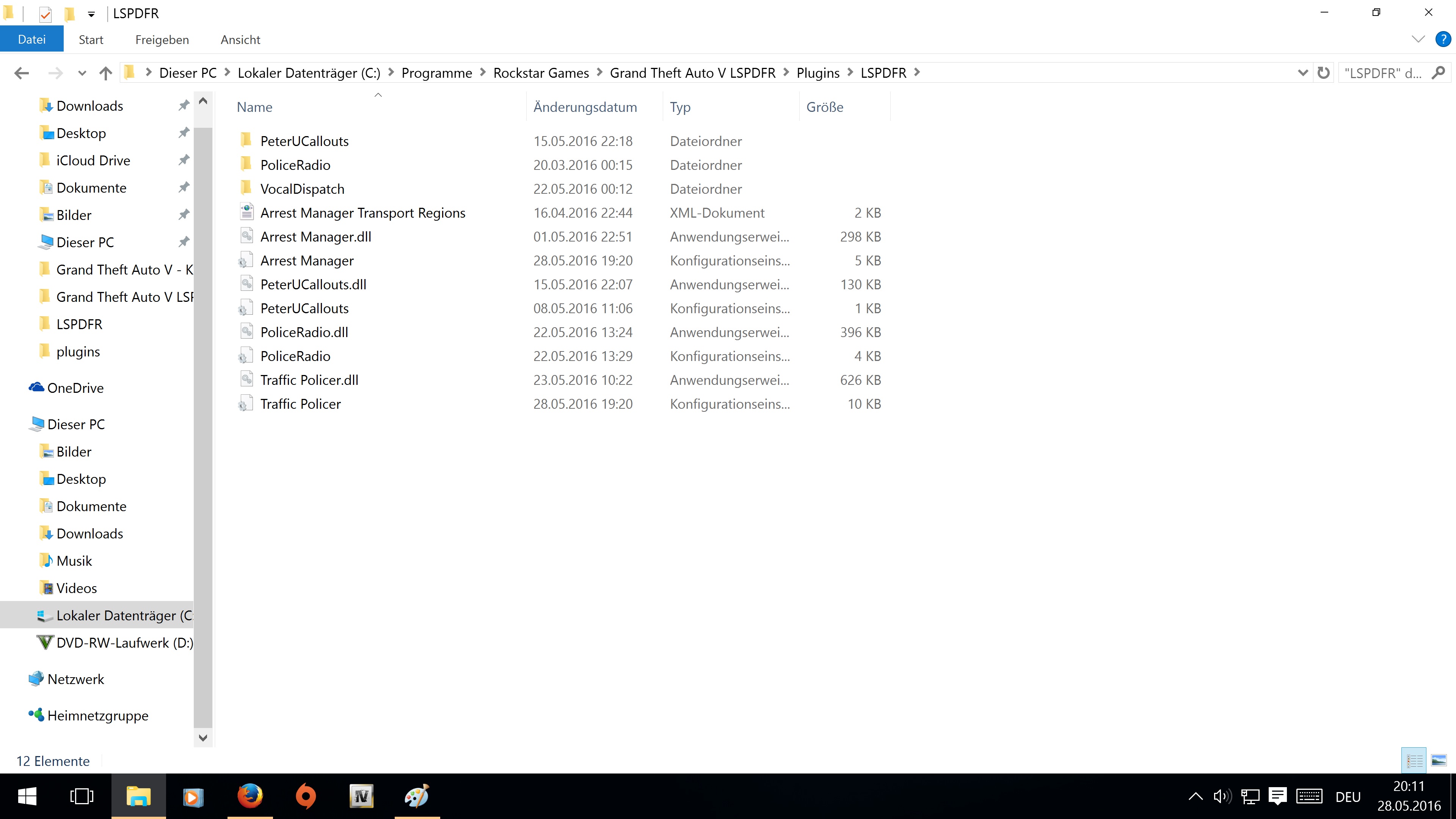Switch to Large icons view layout
The image size is (1456, 819).
pyautogui.click(x=1439, y=761)
